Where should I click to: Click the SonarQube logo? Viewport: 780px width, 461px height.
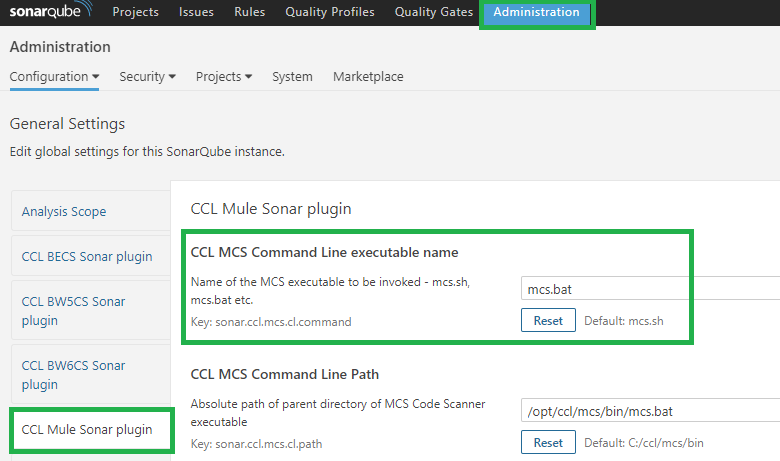coord(51,10)
